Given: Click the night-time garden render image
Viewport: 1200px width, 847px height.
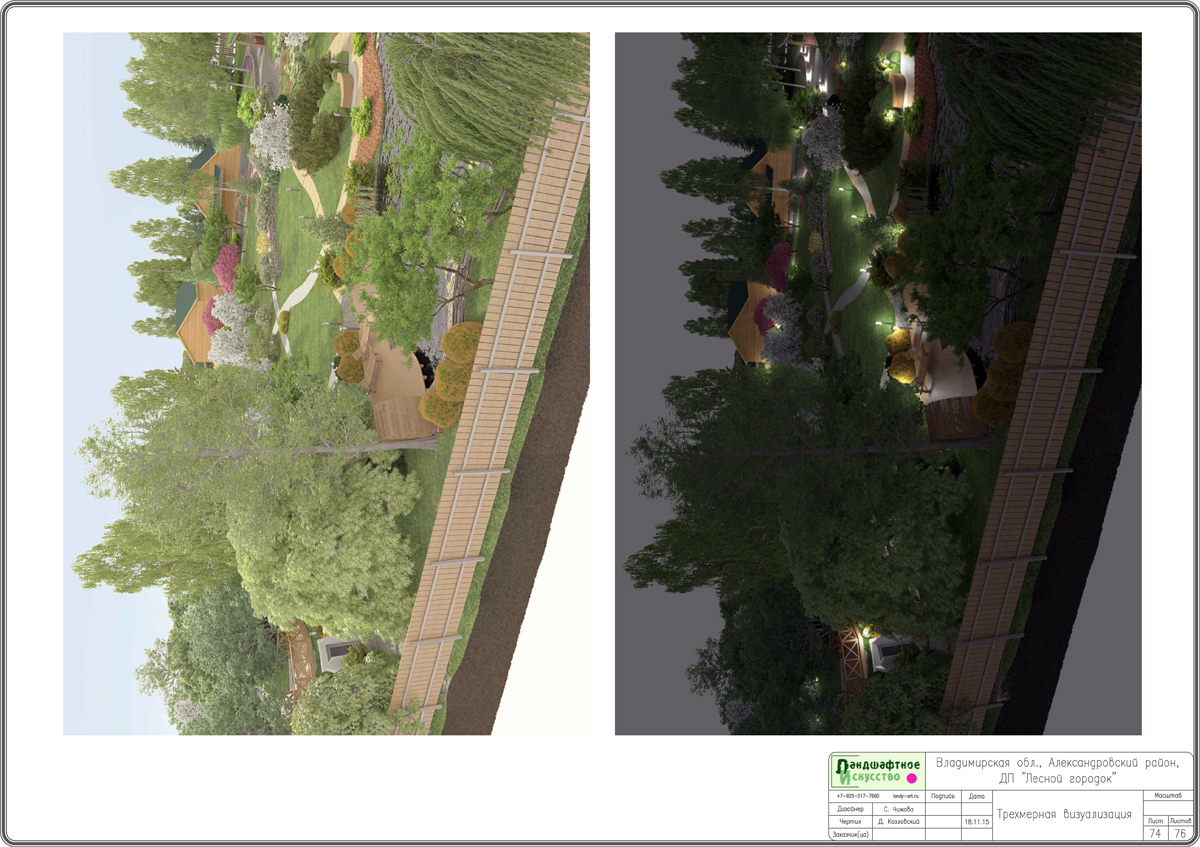Looking at the screenshot, I should pyautogui.click(x=878, y=384).
